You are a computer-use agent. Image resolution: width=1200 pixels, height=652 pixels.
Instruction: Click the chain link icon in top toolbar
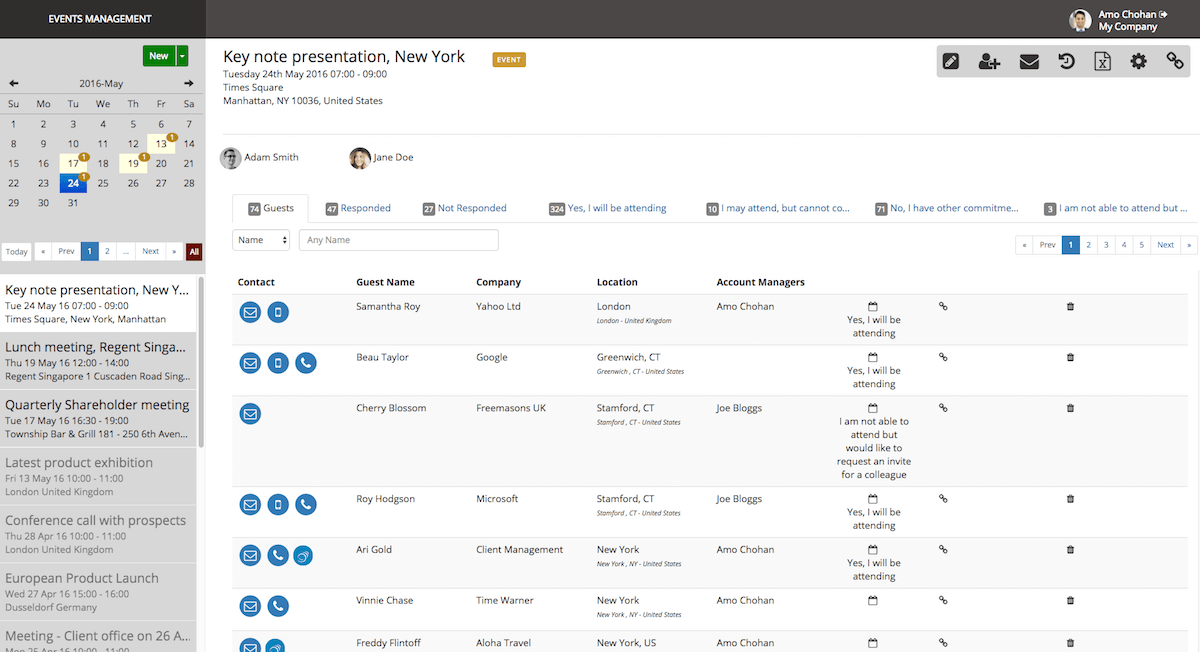point(1175,62)
